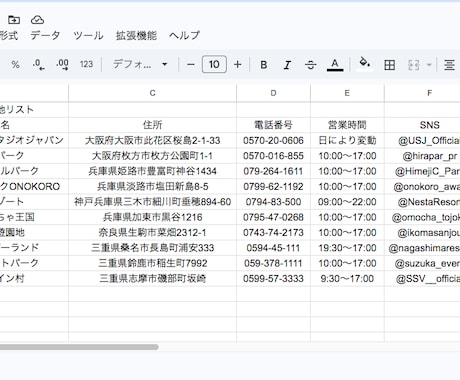Increase decimal places
Viewport: 460px width, 380px height.
click(62, 65)
